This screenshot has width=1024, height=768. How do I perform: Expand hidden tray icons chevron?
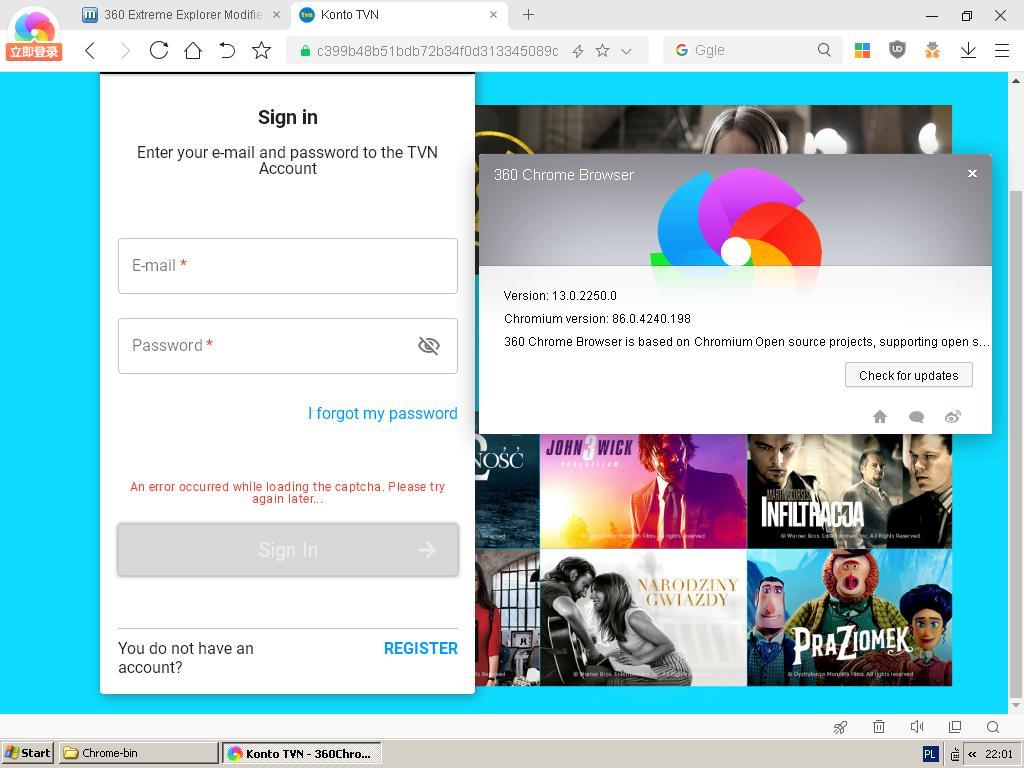coord(972,754)
